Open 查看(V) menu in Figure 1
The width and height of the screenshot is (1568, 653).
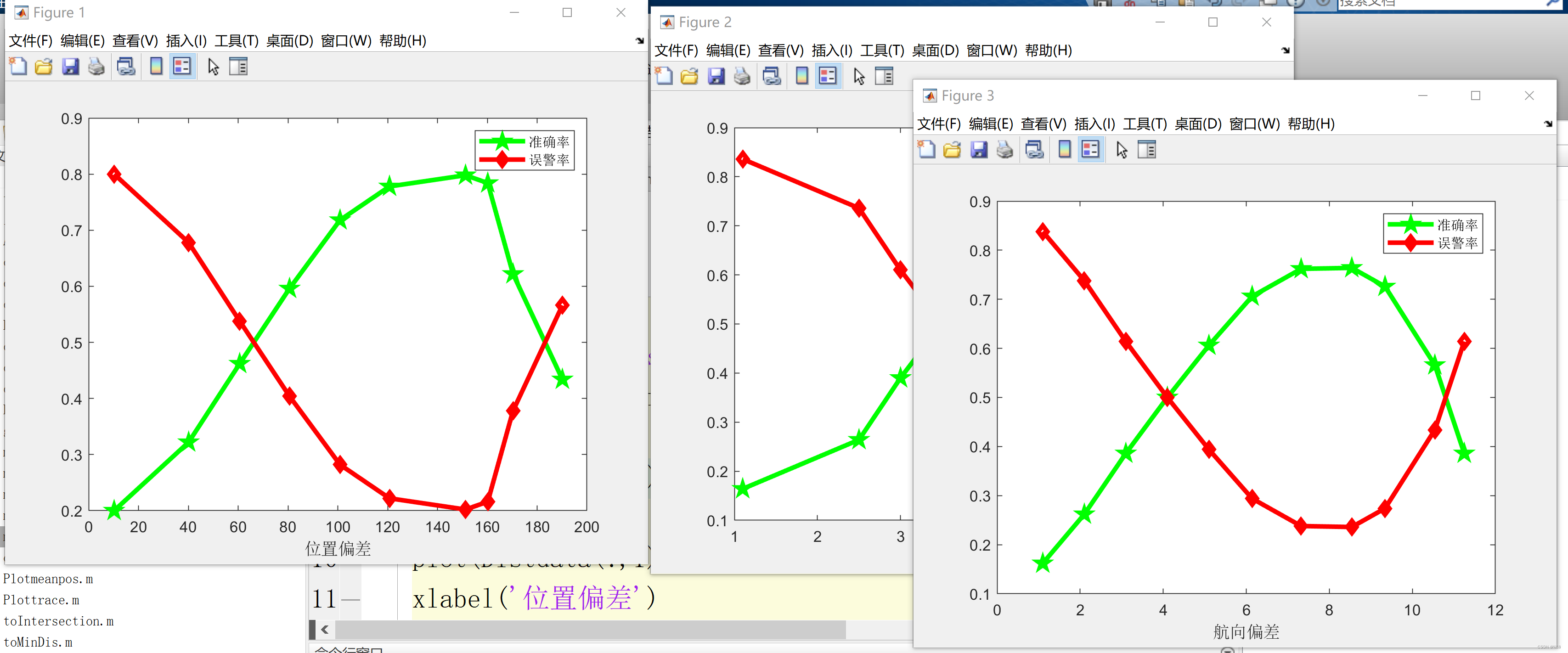click(135, 41)
